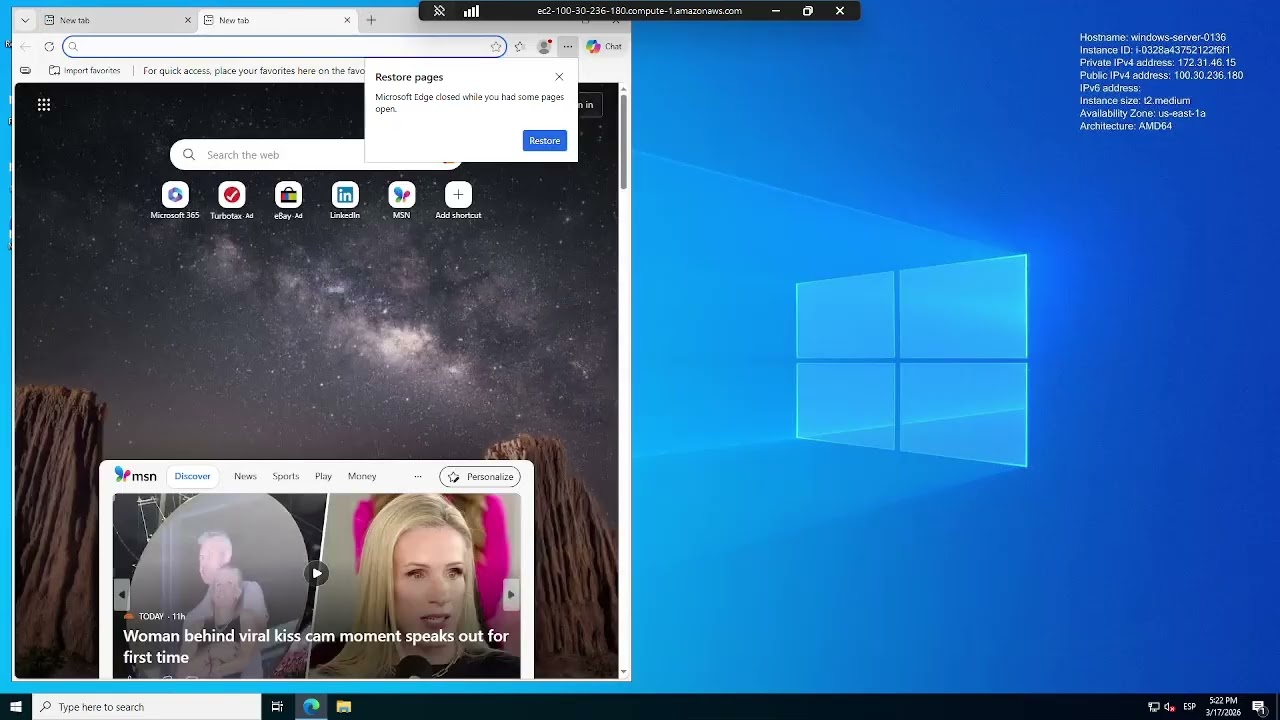The image size is (1280, 720).
Task: Click the MSN logo in feed
Action: pos(135,476)
